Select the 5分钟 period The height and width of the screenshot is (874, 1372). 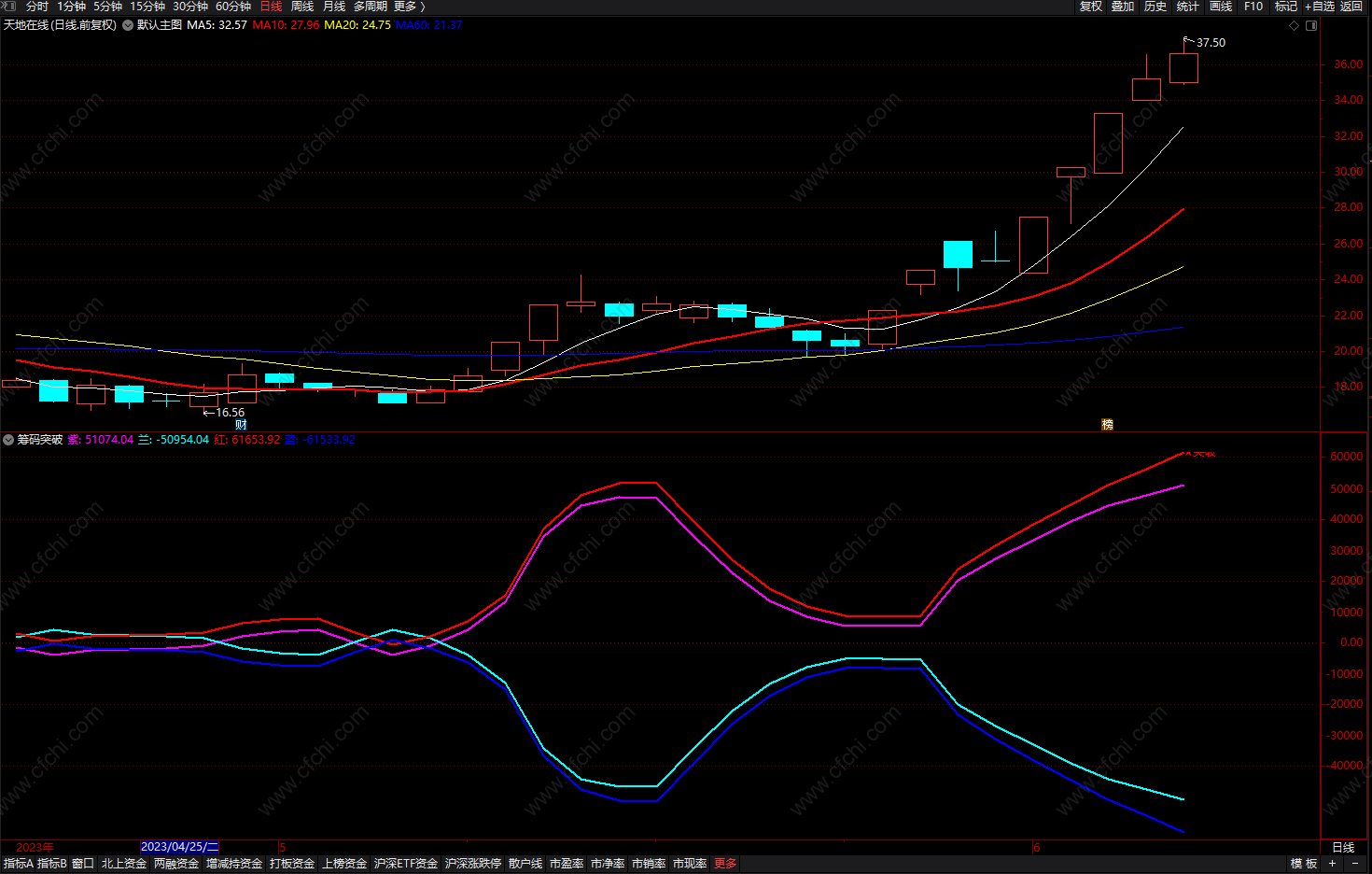[107, 7]
